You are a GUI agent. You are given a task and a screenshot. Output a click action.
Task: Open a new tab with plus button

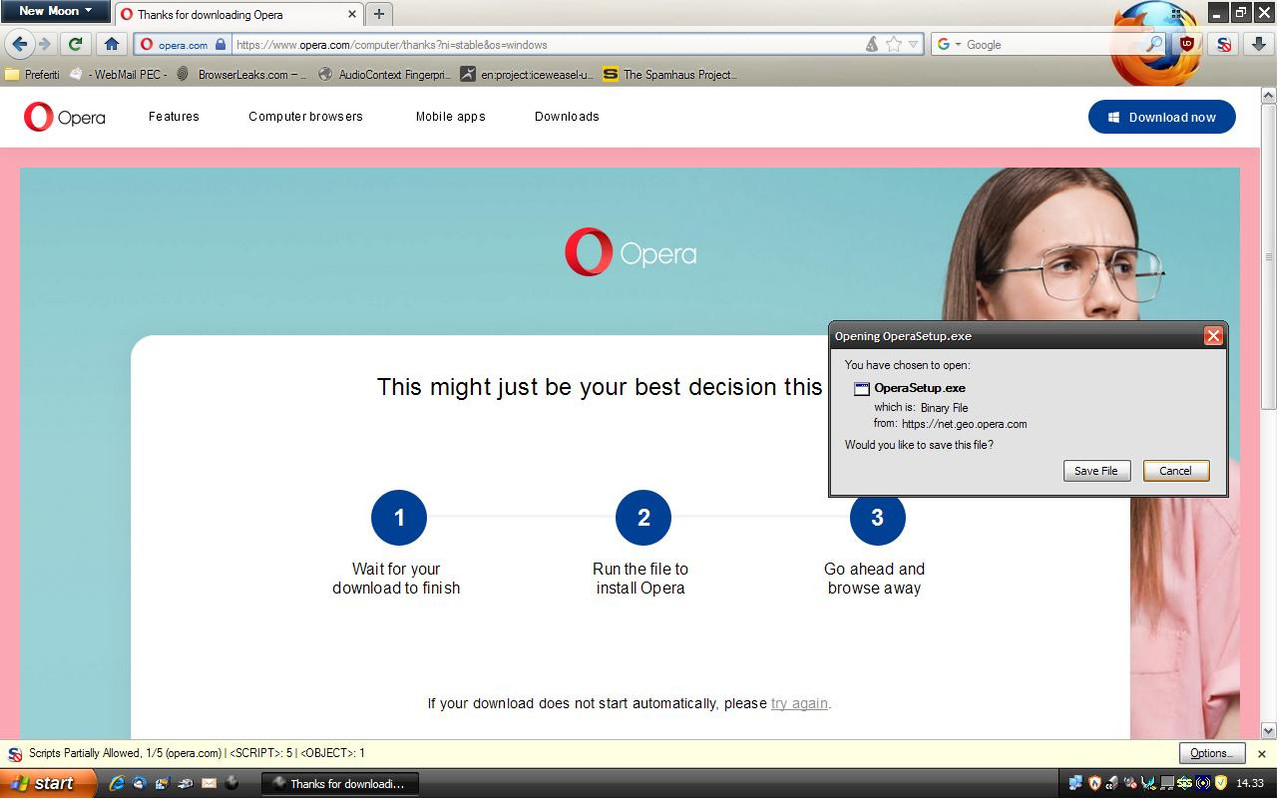pos(379,14)
